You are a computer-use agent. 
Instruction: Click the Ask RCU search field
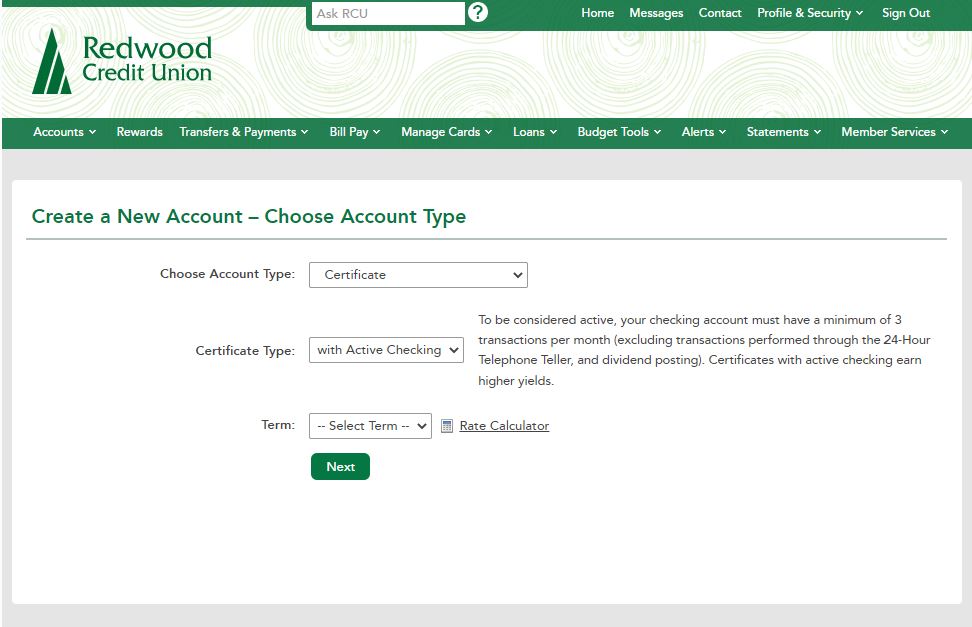point(388,14)
